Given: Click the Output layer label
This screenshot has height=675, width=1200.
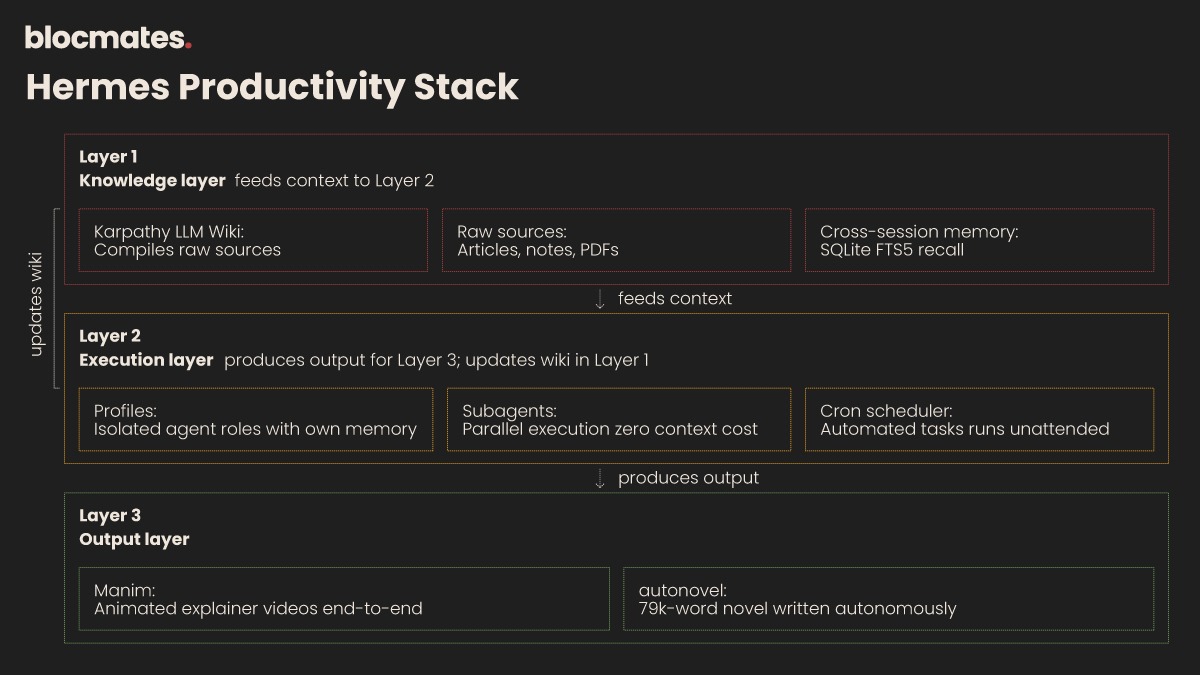Looking at the screenshot, I should pos(134,540).
